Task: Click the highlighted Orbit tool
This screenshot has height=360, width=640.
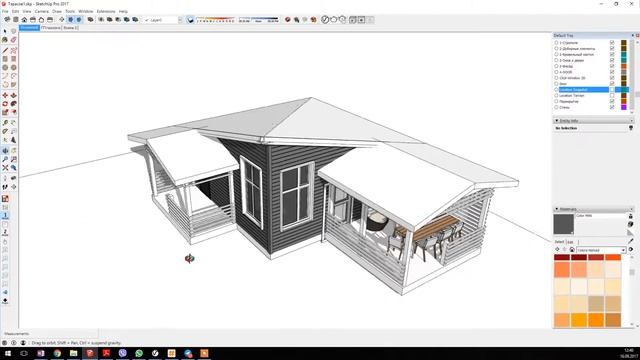Action: click(x=5, y=151)
